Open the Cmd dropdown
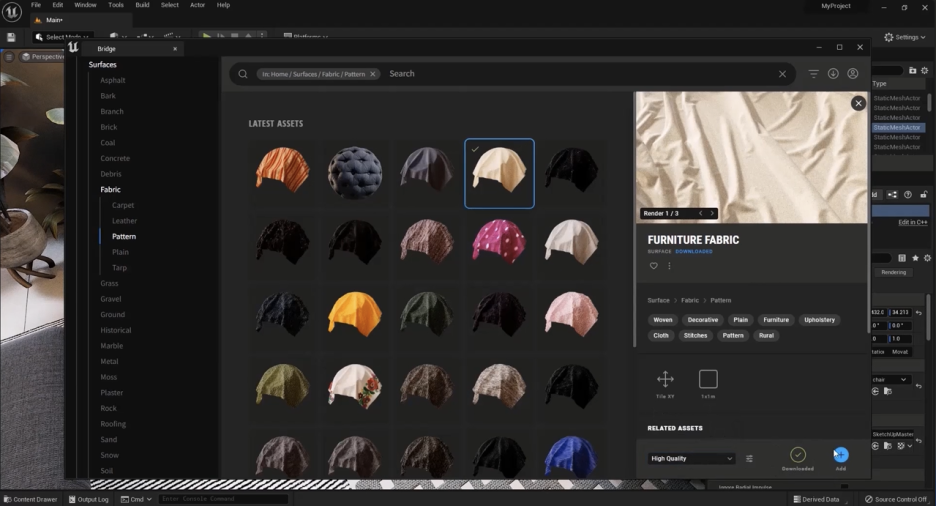Image resolution: width=936 pixels, height=506 pixels. (136, 499)
